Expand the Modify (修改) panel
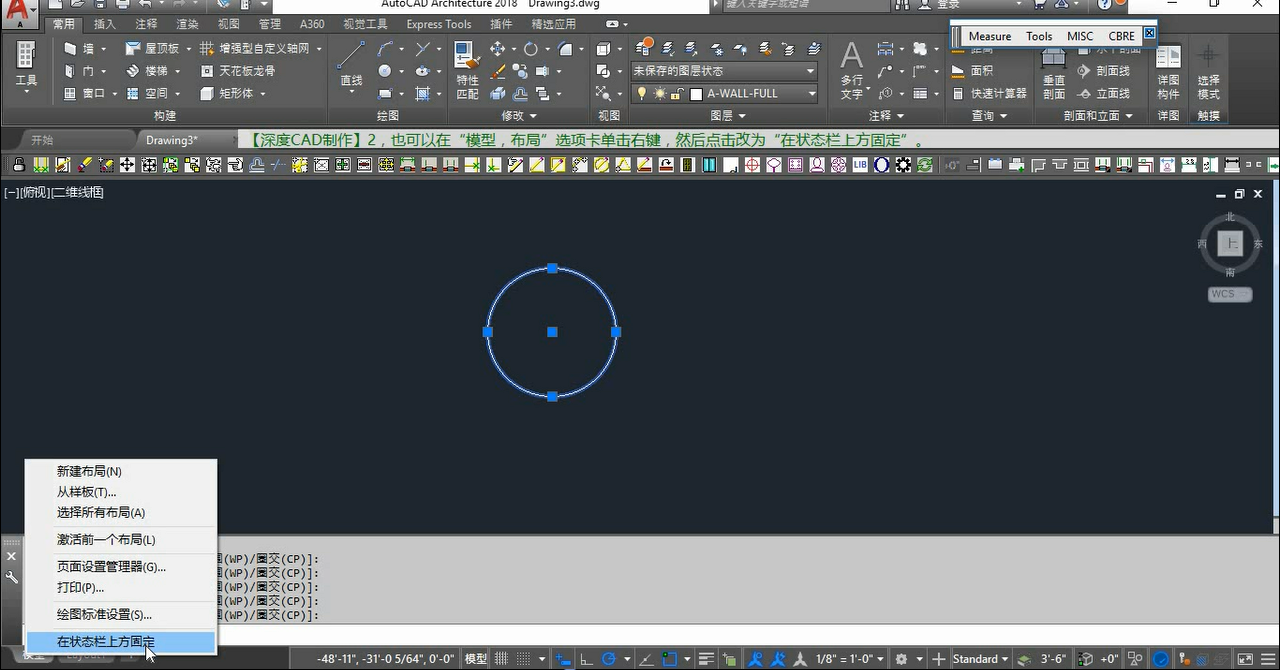The height and width of the screenshot is (670, 1280). 519,116
